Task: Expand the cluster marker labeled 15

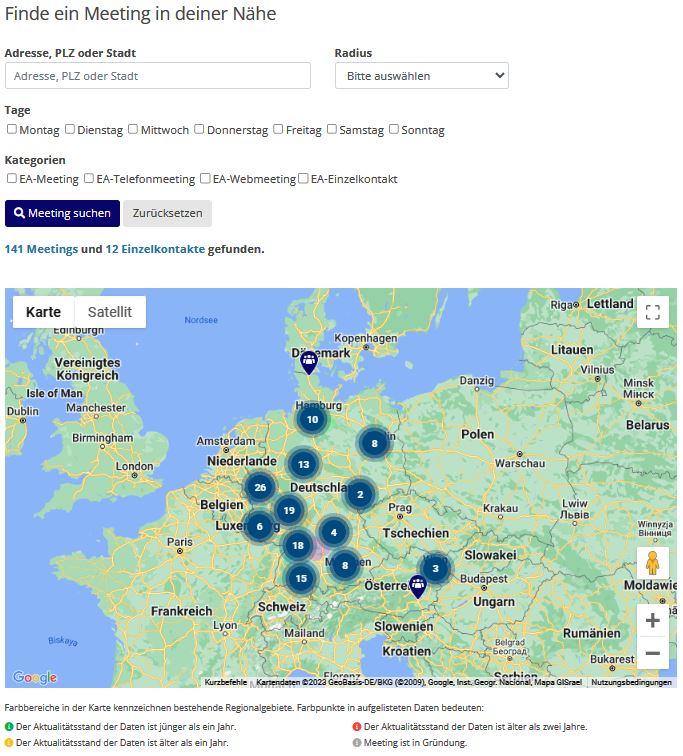Action: (x=301, y=577)
